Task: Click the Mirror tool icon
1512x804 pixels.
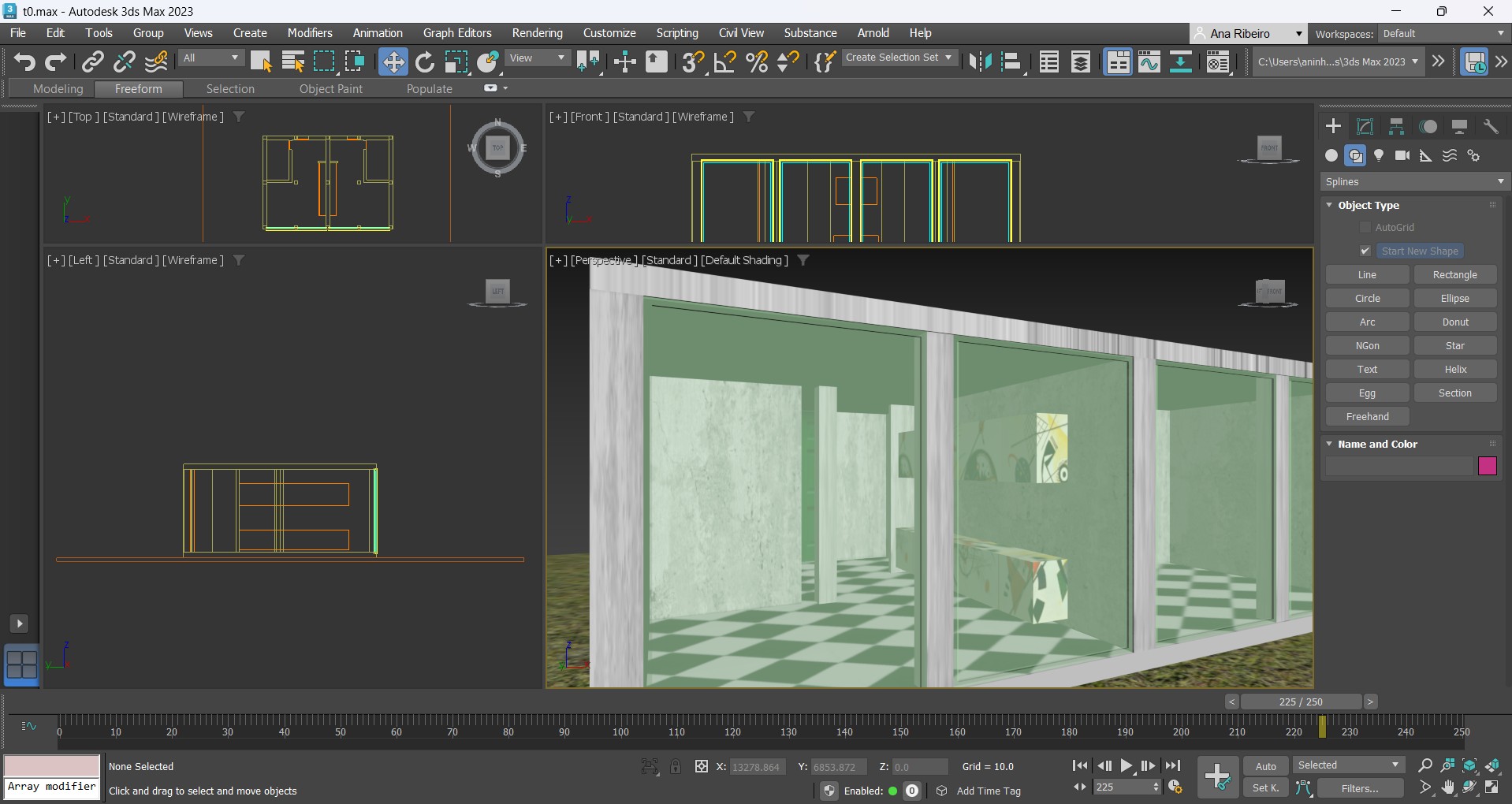Action: pos(980,61)
